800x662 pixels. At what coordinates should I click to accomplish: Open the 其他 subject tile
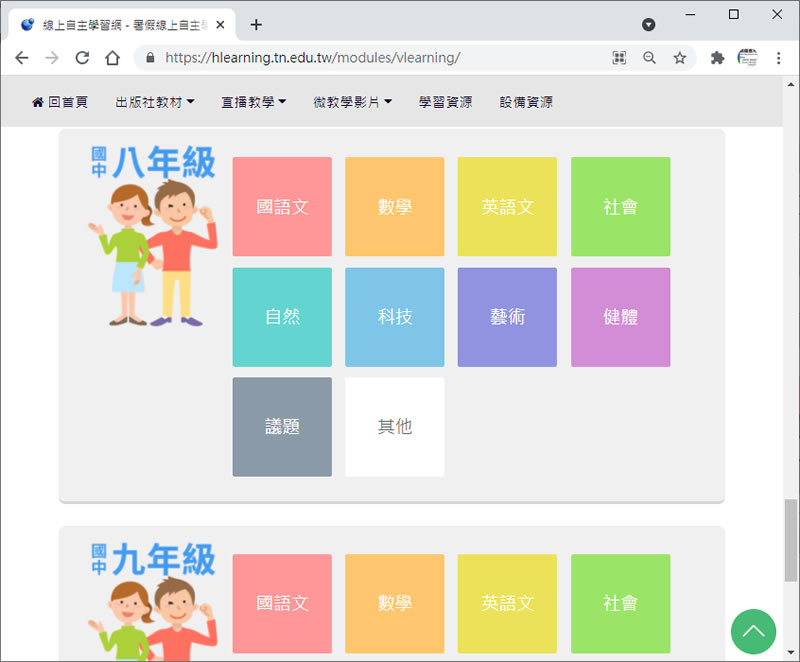[x=394, y=427]
